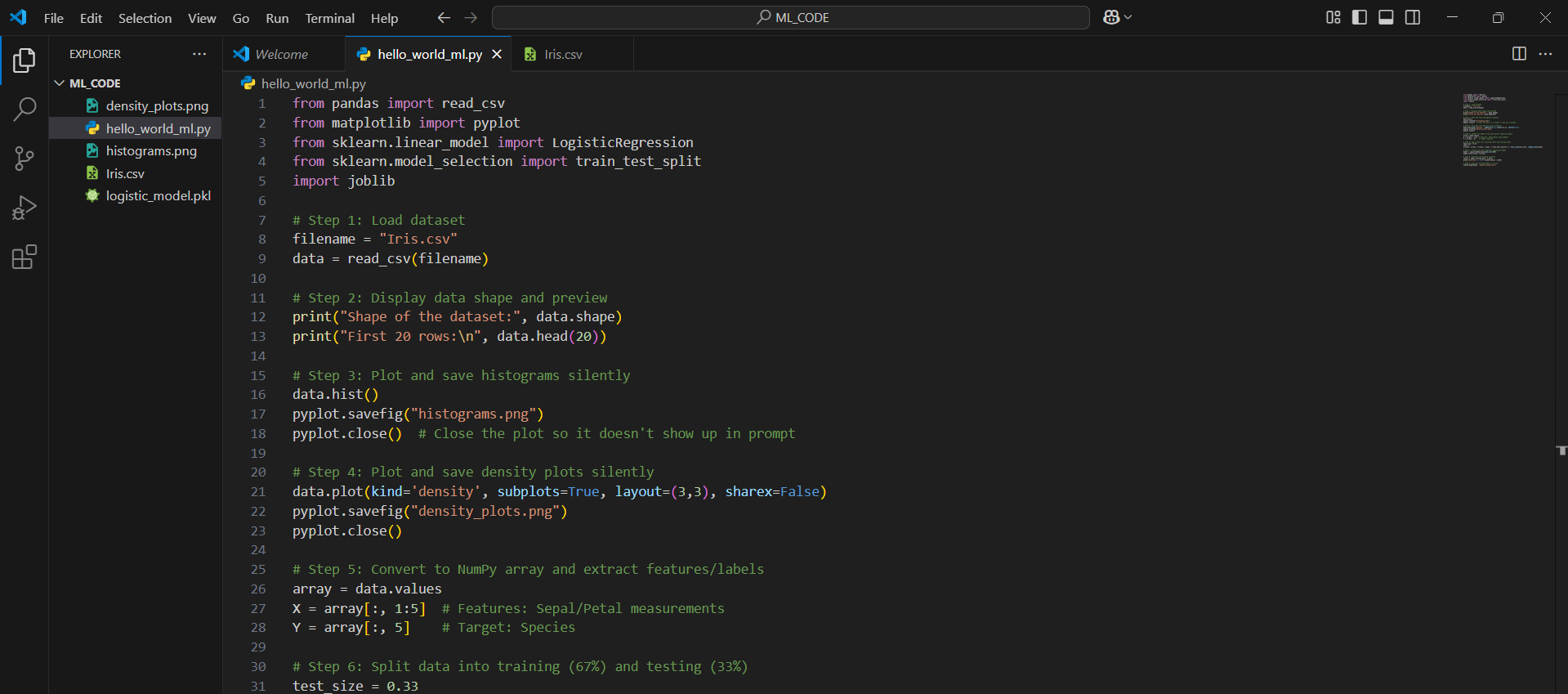Open the Edit menu

(91, 18)
